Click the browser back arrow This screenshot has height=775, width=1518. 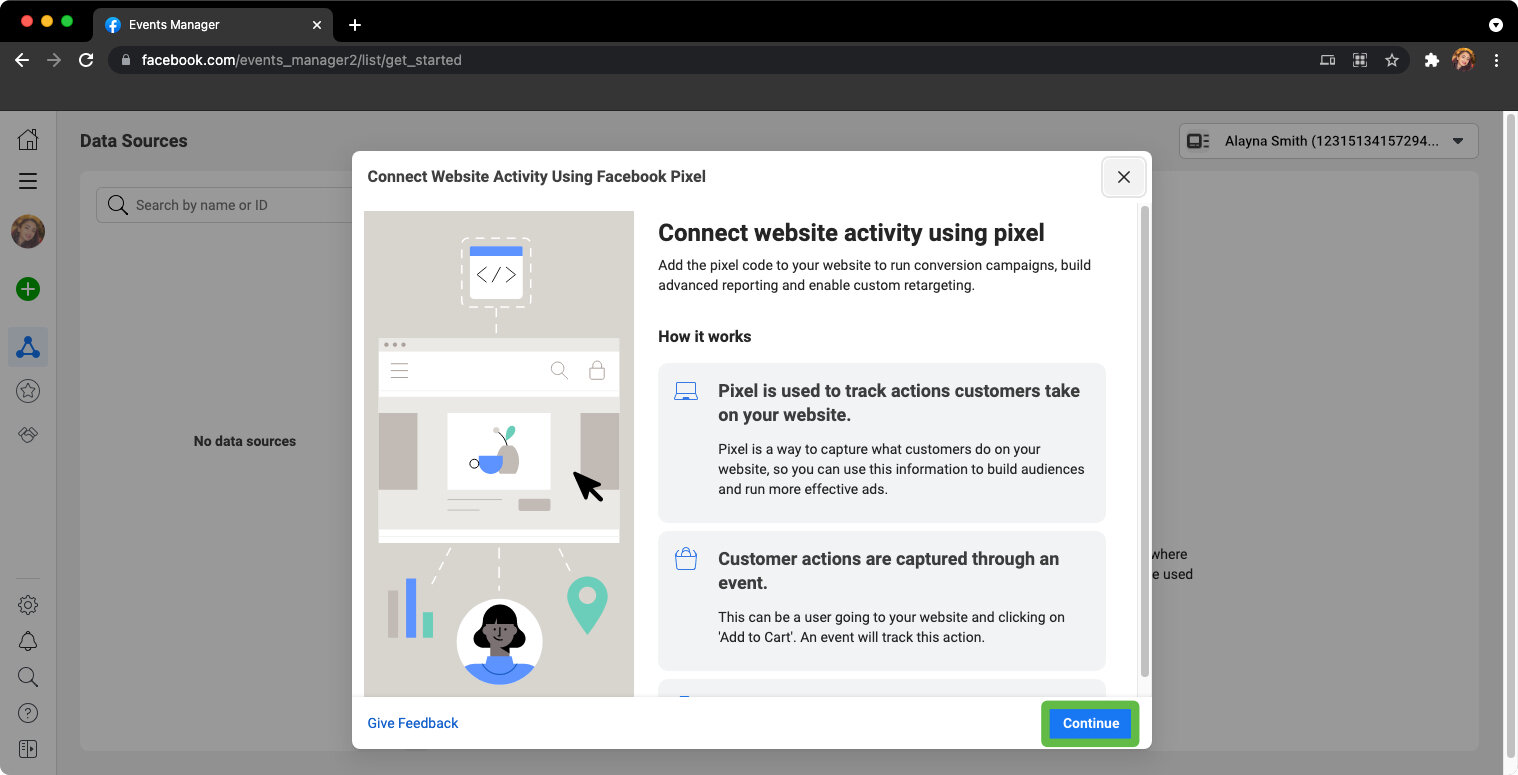(22, 60)
